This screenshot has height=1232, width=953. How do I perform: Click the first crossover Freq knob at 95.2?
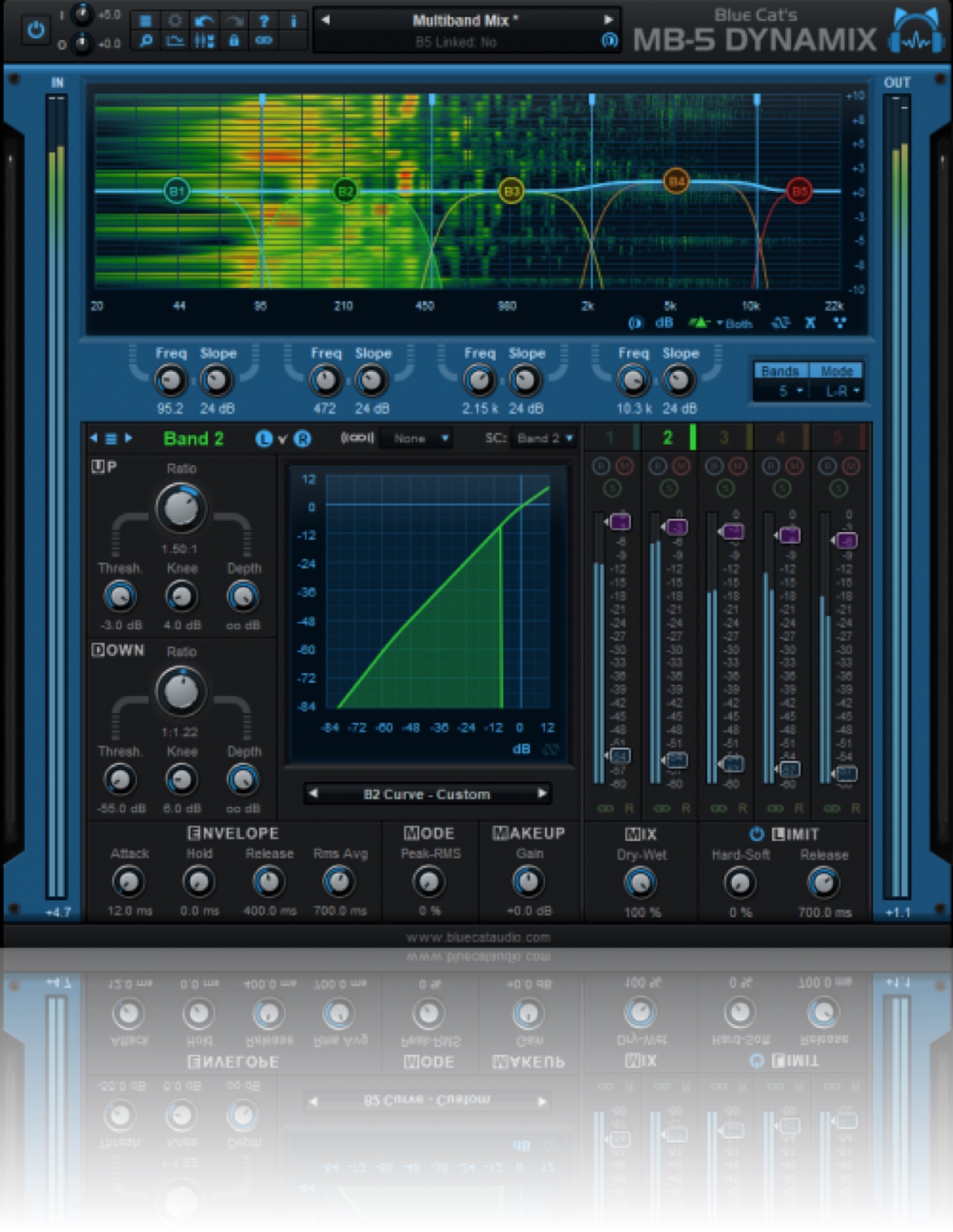[x=170, y=380]
